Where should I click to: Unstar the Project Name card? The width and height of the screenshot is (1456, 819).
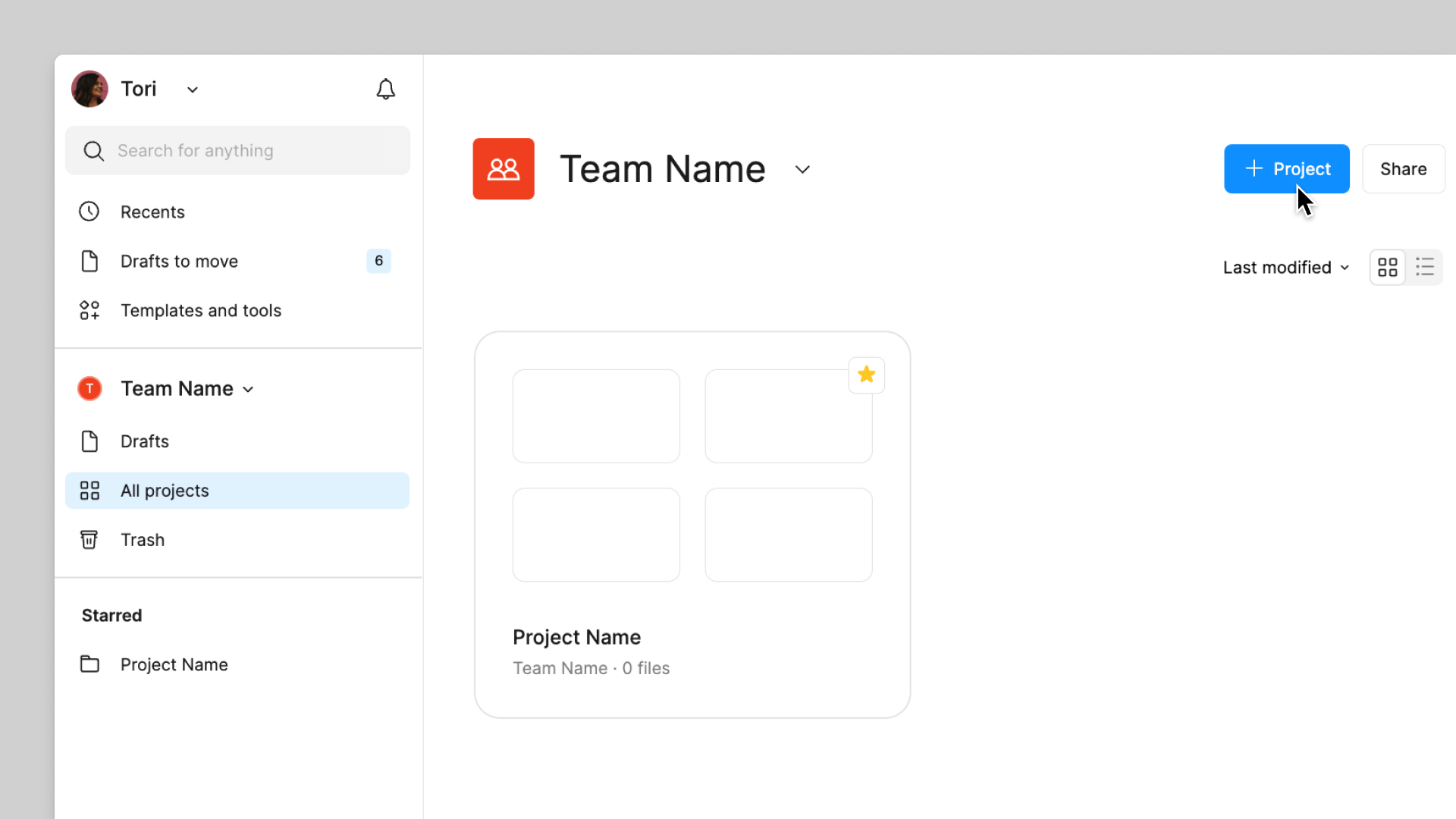click(x=866, y=375)
